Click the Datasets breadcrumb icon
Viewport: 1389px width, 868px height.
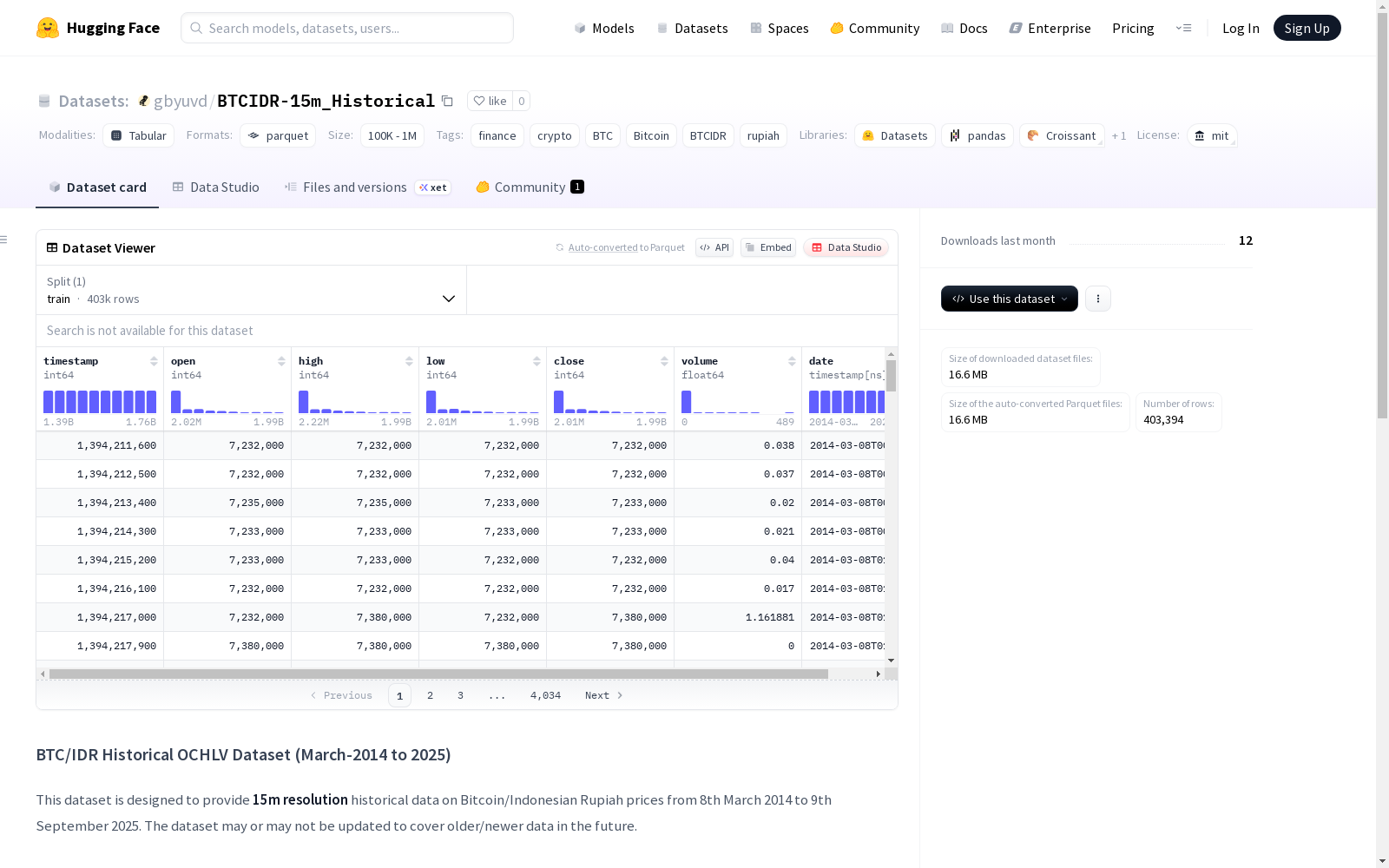click(x=44, y=101)
